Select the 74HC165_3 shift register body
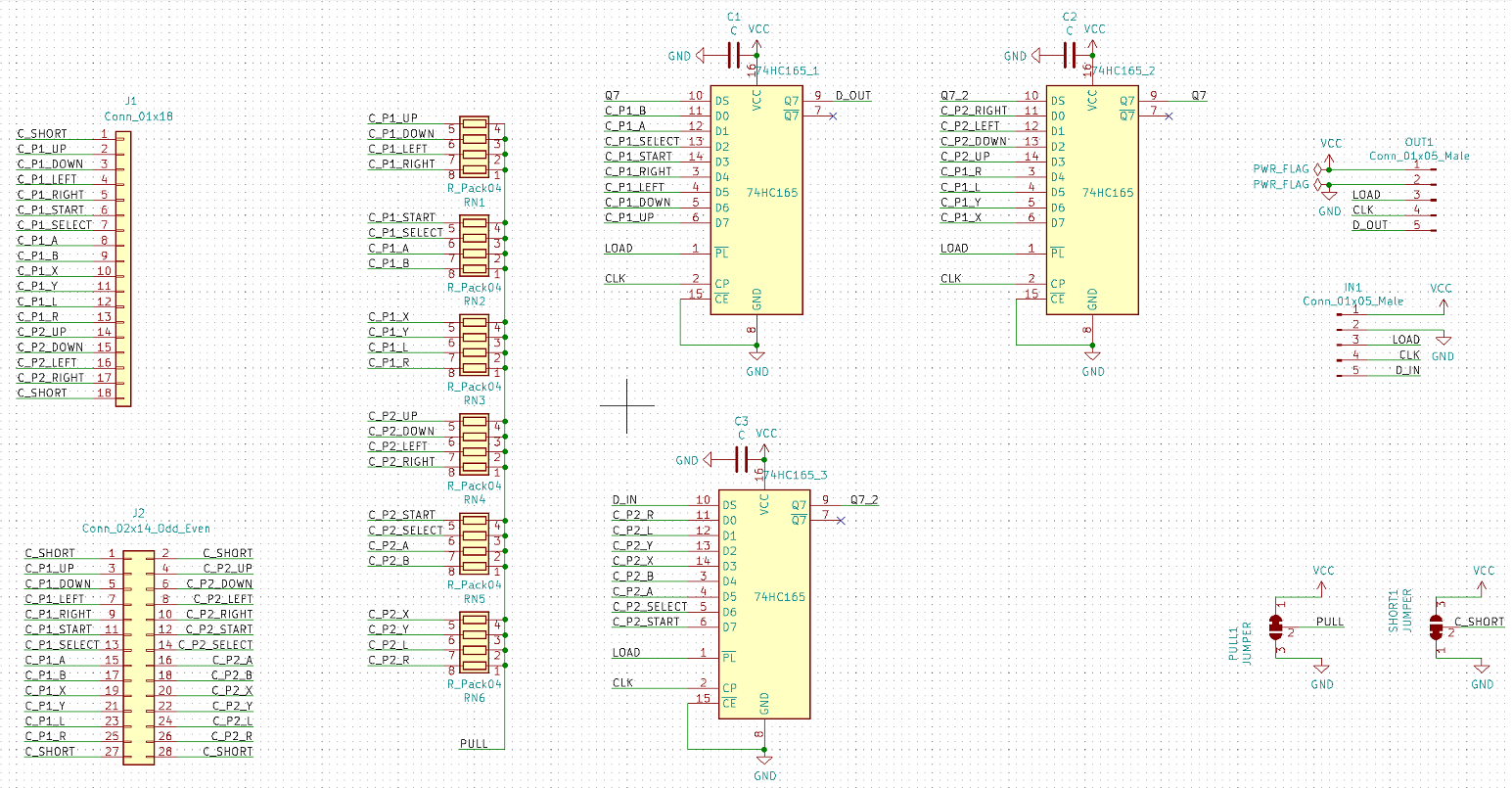The width and height of the screenshot is (1512, 788). click(x=764, y=604)
